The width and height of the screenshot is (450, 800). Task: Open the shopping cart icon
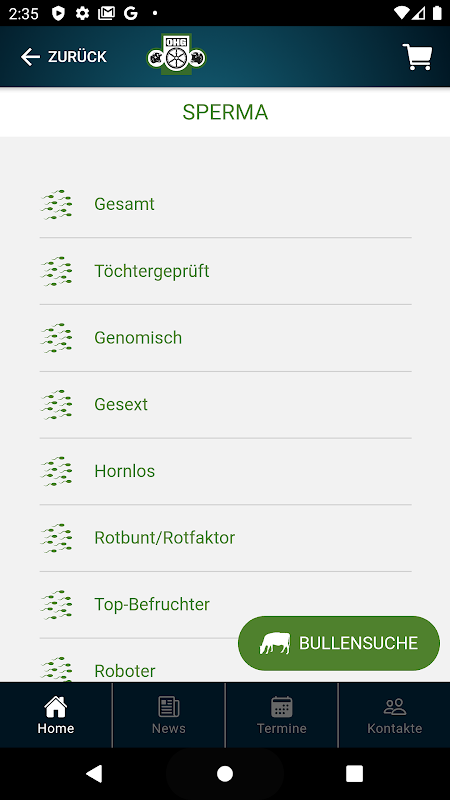click(x=417, y=57)
